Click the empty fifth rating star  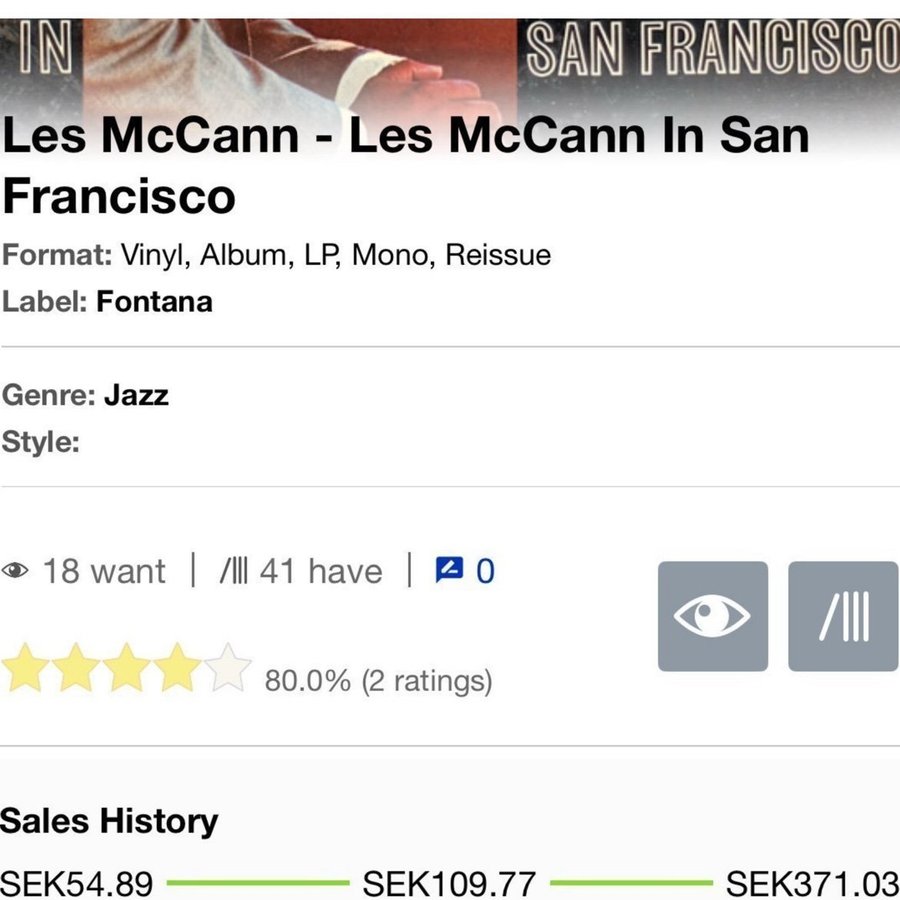tap(229, 669)
